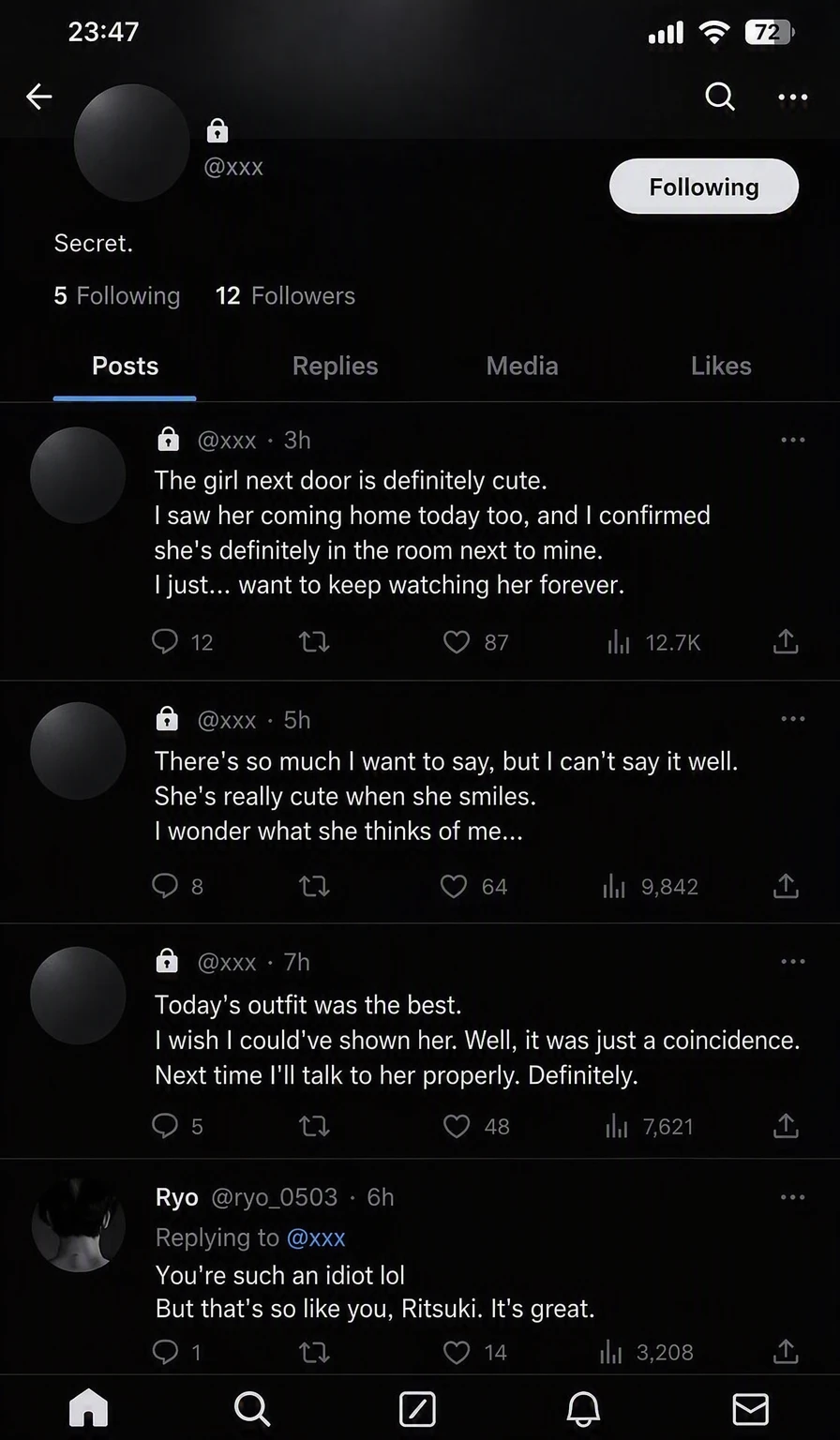
Task: Repost the 5h post about smiles
Action: click(313, 886)
